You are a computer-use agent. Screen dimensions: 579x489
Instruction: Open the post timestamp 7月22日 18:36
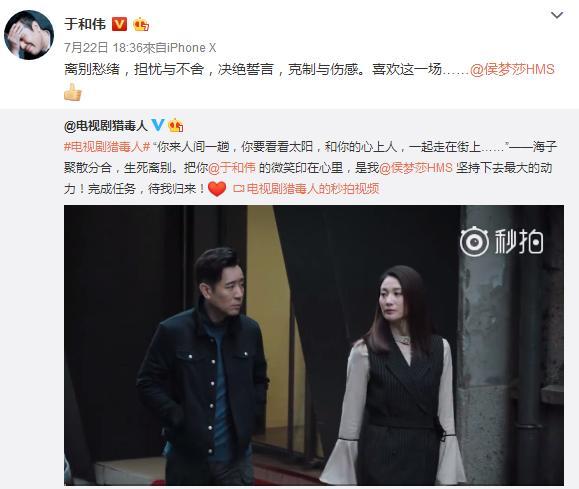point(103,48)
